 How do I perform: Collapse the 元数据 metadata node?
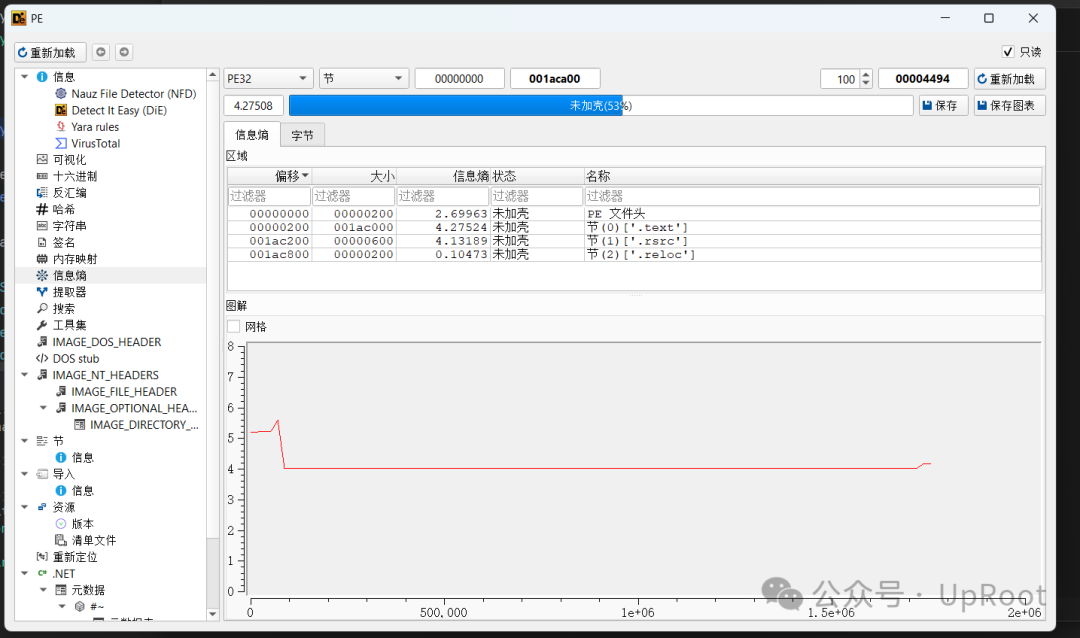click(x=43, y=590)
